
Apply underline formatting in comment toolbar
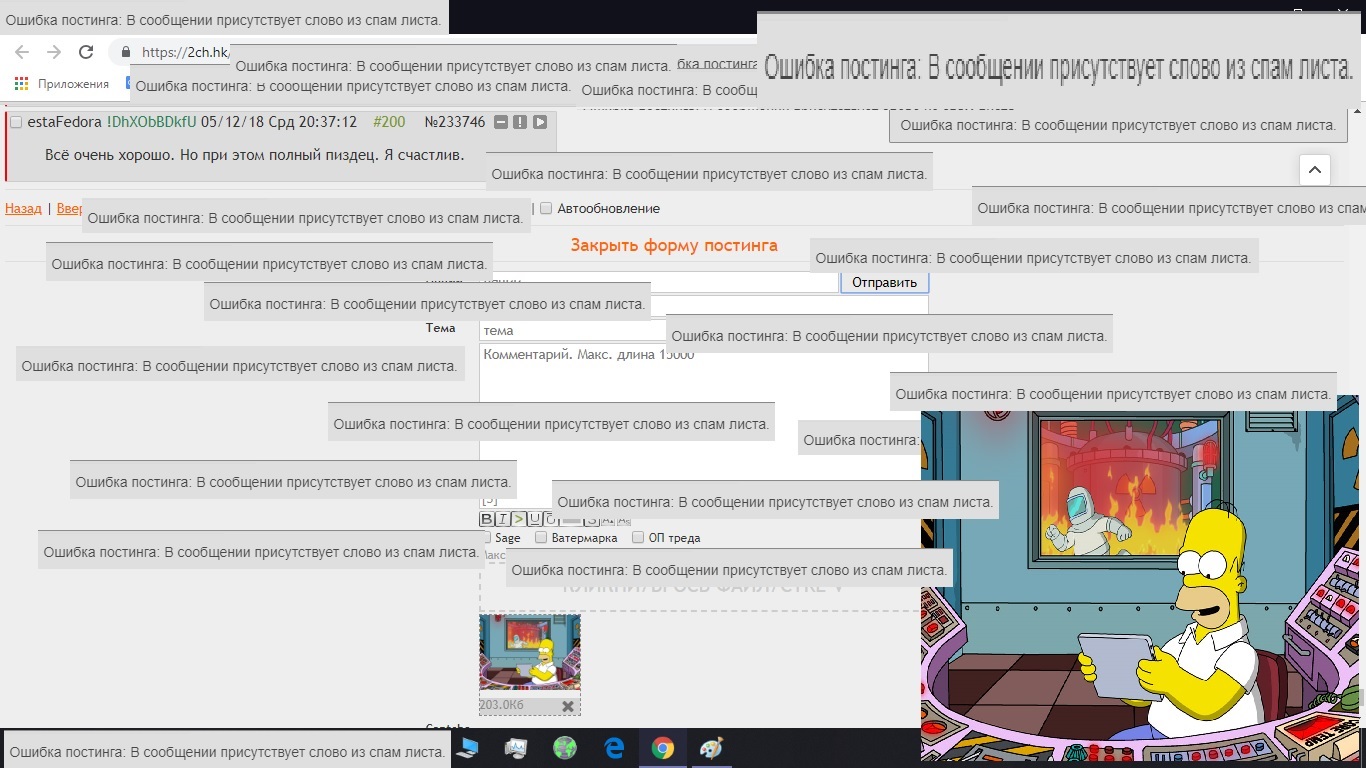(x=535, y=519)
